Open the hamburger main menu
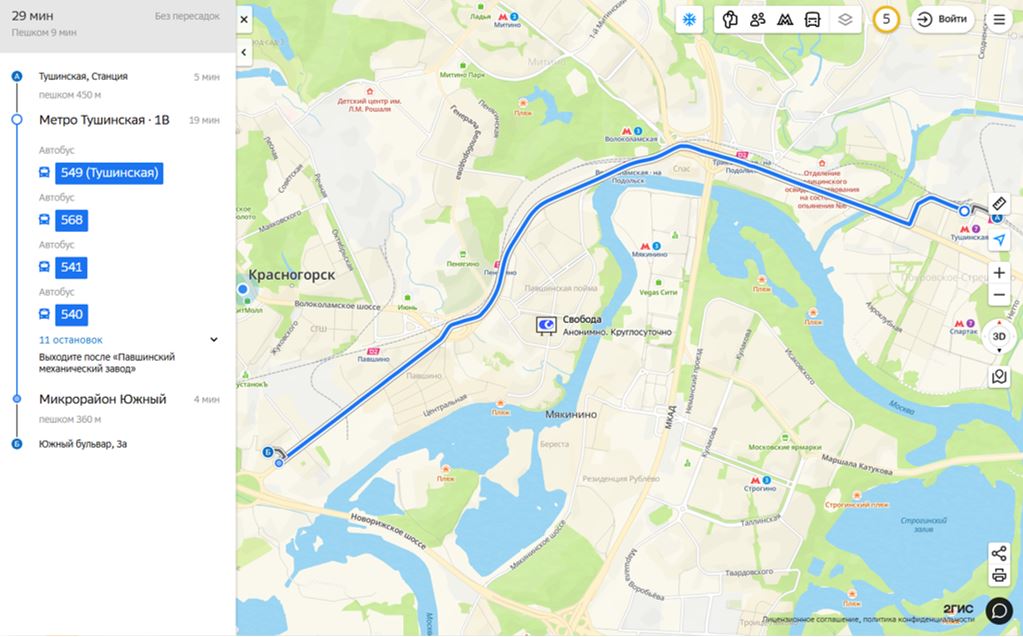This screenshot has height=637, width=1023. [x=999, y=20]
